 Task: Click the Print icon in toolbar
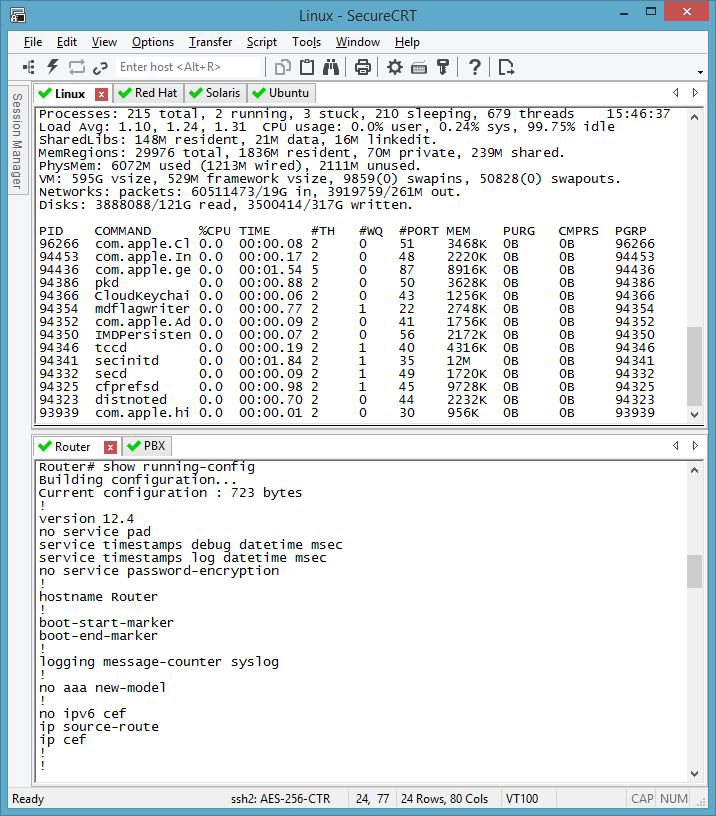(x=363, y=67)
